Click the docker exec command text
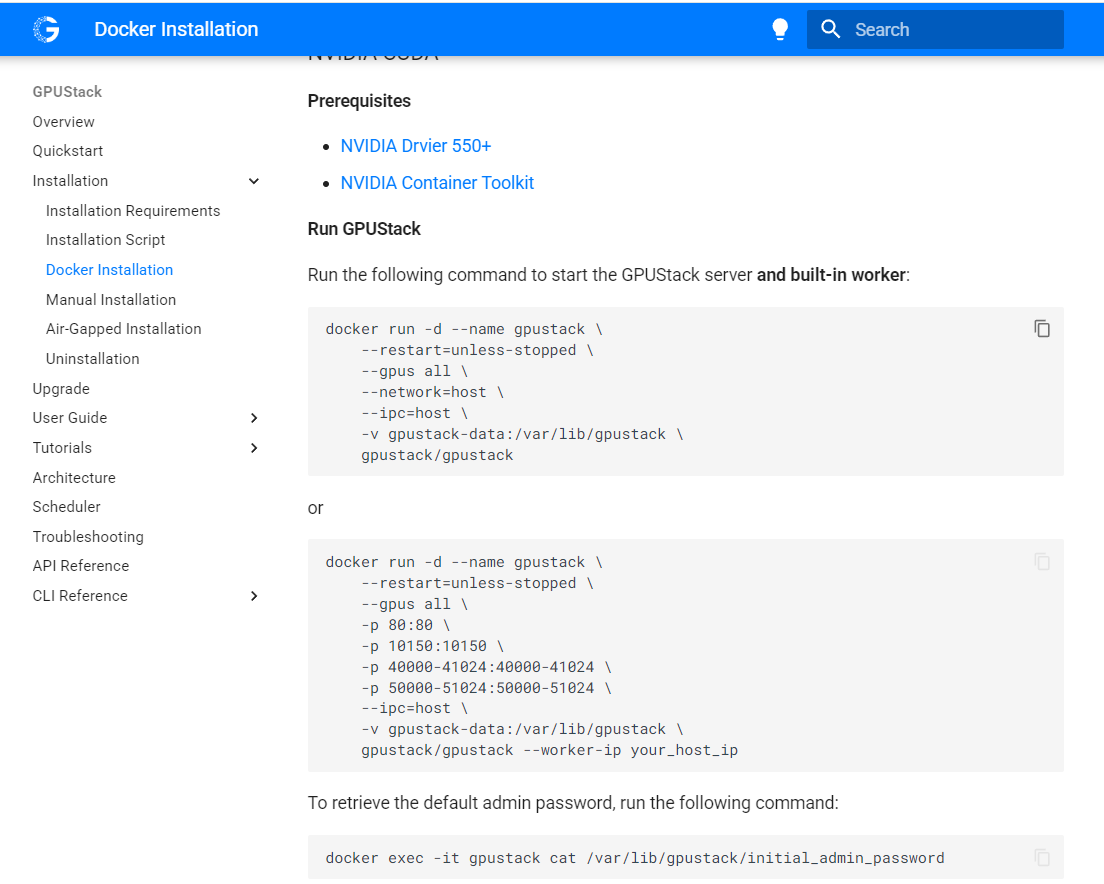The width and height of the screenshot is (1104, 884). click(x=635, y=858)
